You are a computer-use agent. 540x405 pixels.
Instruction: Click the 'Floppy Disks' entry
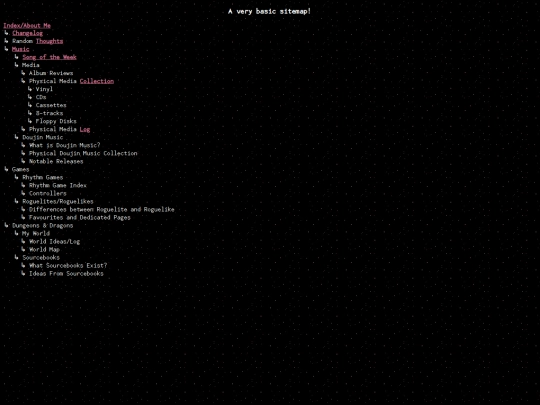[56, 121]
